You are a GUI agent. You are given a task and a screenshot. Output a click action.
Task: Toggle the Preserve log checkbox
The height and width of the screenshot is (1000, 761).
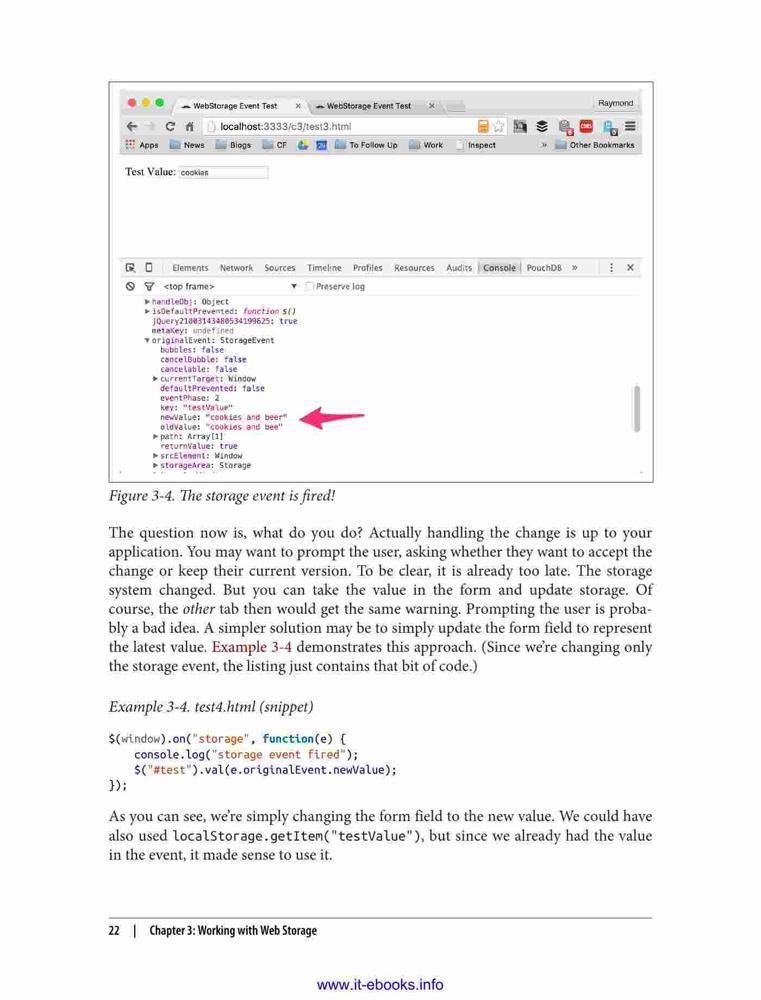click(x=310, y=286)
